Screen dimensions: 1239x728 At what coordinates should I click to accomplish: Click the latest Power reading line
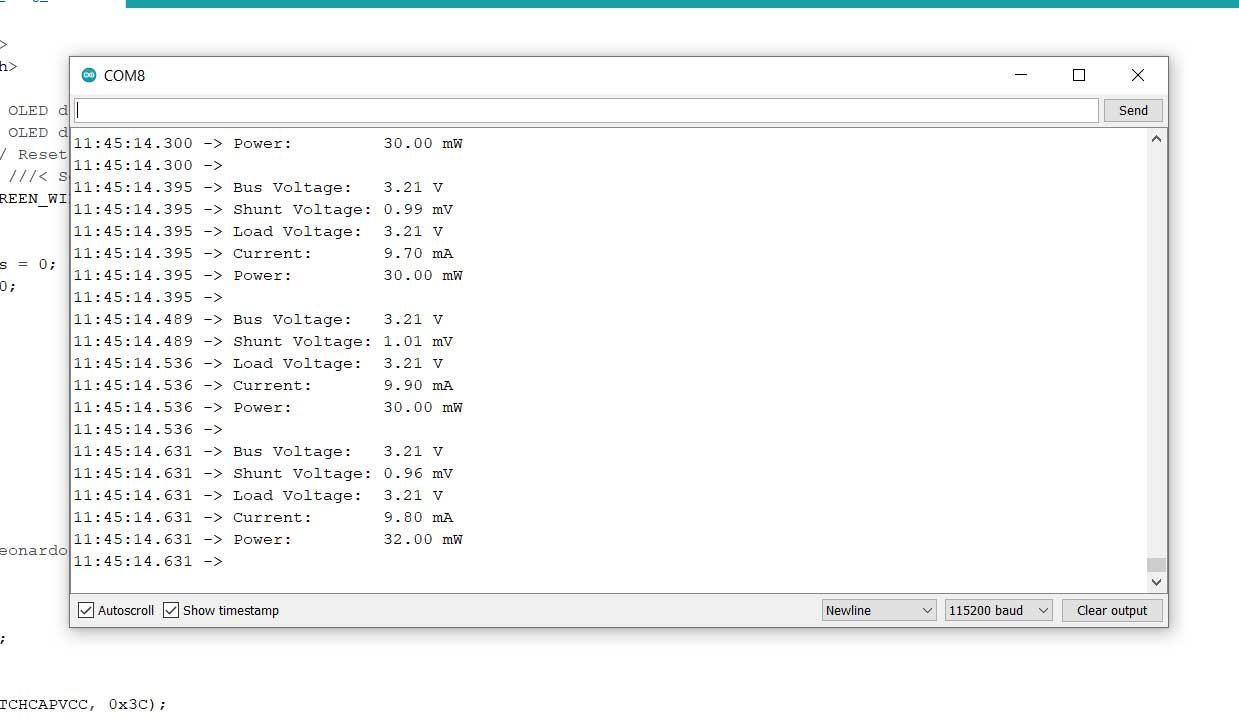point(300,539)
